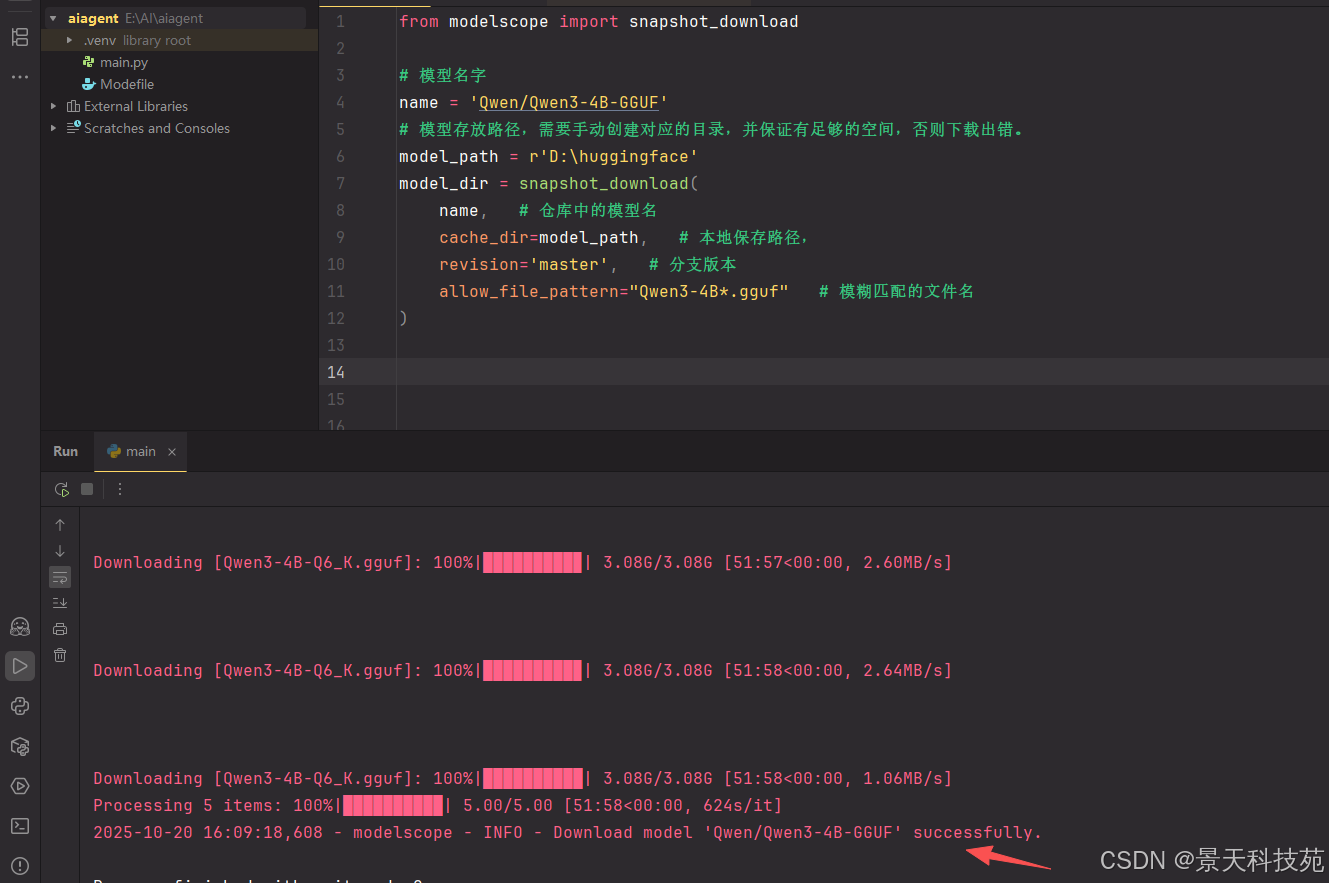Click the r'D:\huggingface' string
This screenshot has width=1329, height=883.
tap(613, 156)
